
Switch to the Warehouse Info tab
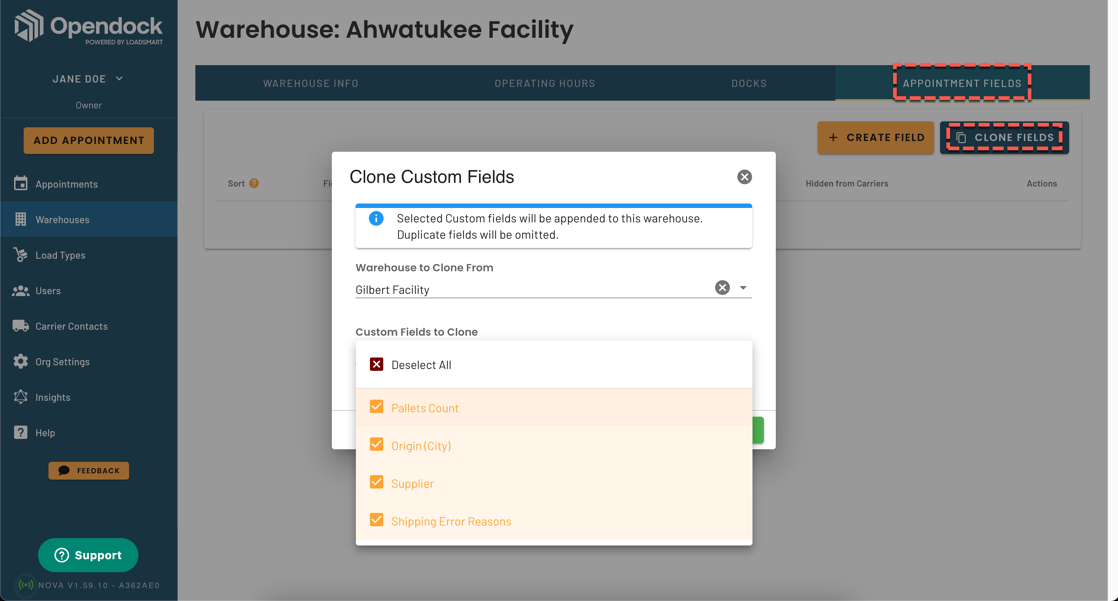[x=311, y=83]
